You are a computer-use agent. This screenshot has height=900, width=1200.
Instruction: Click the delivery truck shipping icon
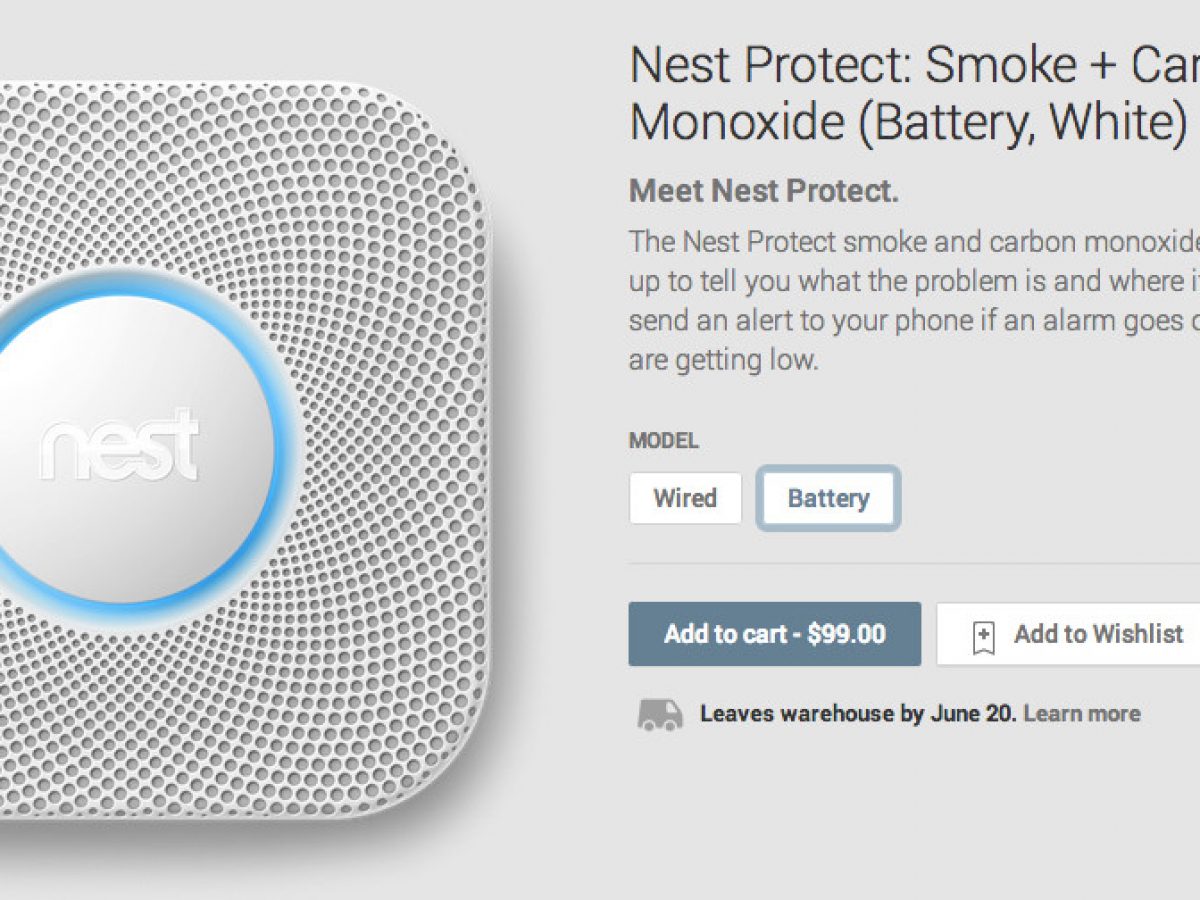(660, 714)
